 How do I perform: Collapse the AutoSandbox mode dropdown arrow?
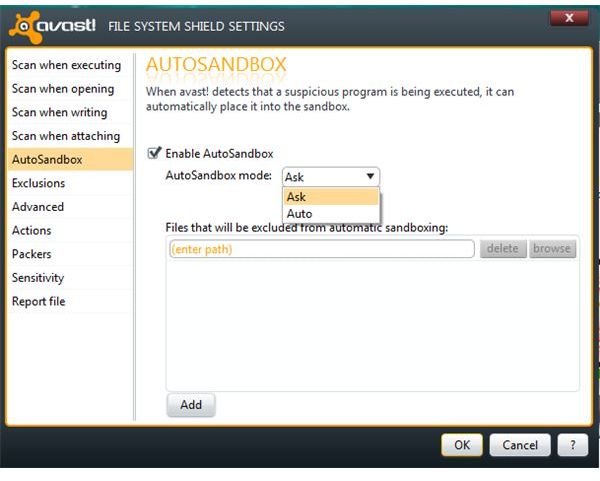coord(370,176)
